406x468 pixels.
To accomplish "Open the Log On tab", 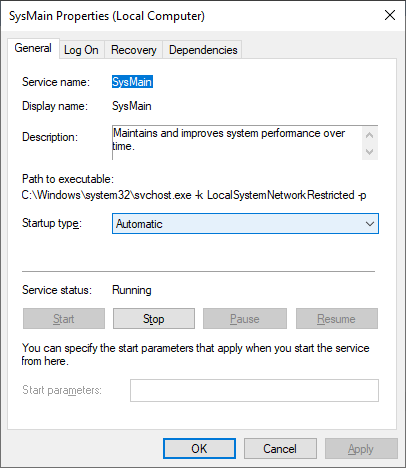I will 81,50.
